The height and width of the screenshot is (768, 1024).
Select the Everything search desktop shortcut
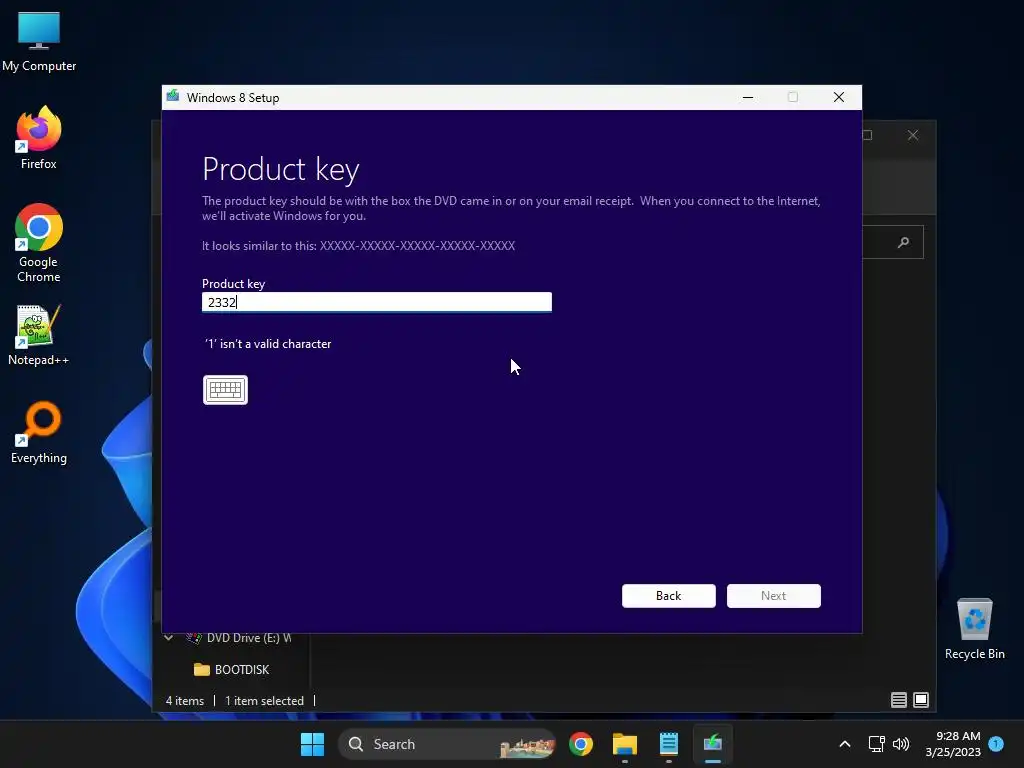click(39, 433)
